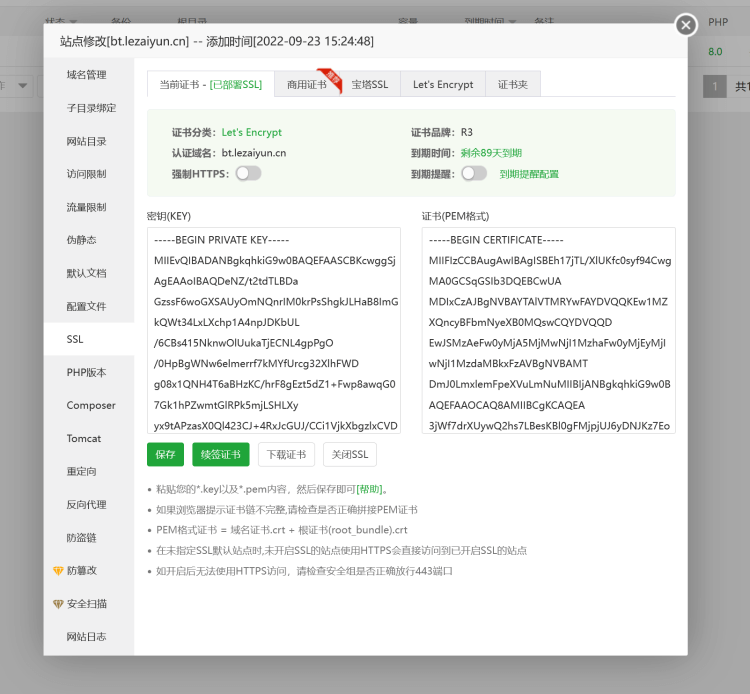Click page number 1 in background pagination
The width and height of the screenshot is (750, 694).
click(715, 86)
